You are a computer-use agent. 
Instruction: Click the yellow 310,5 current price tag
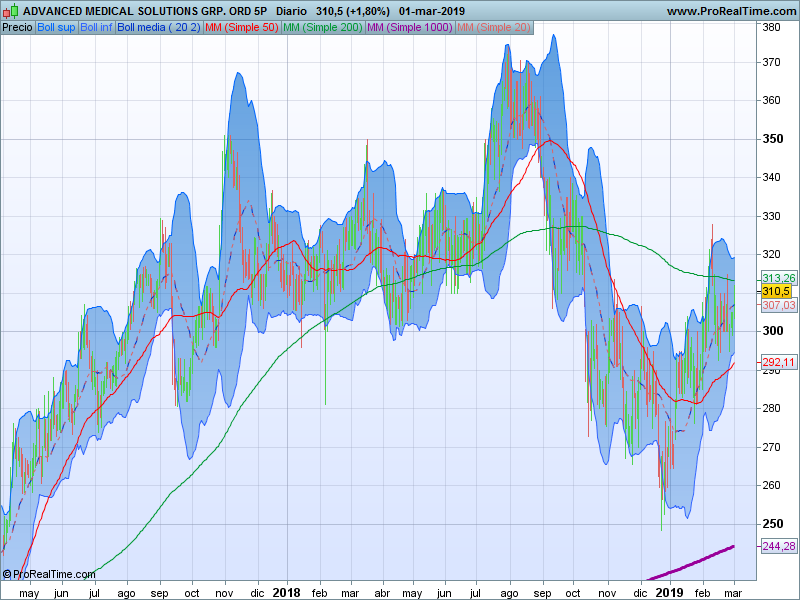pyautogui.click(x=776, y=291)
